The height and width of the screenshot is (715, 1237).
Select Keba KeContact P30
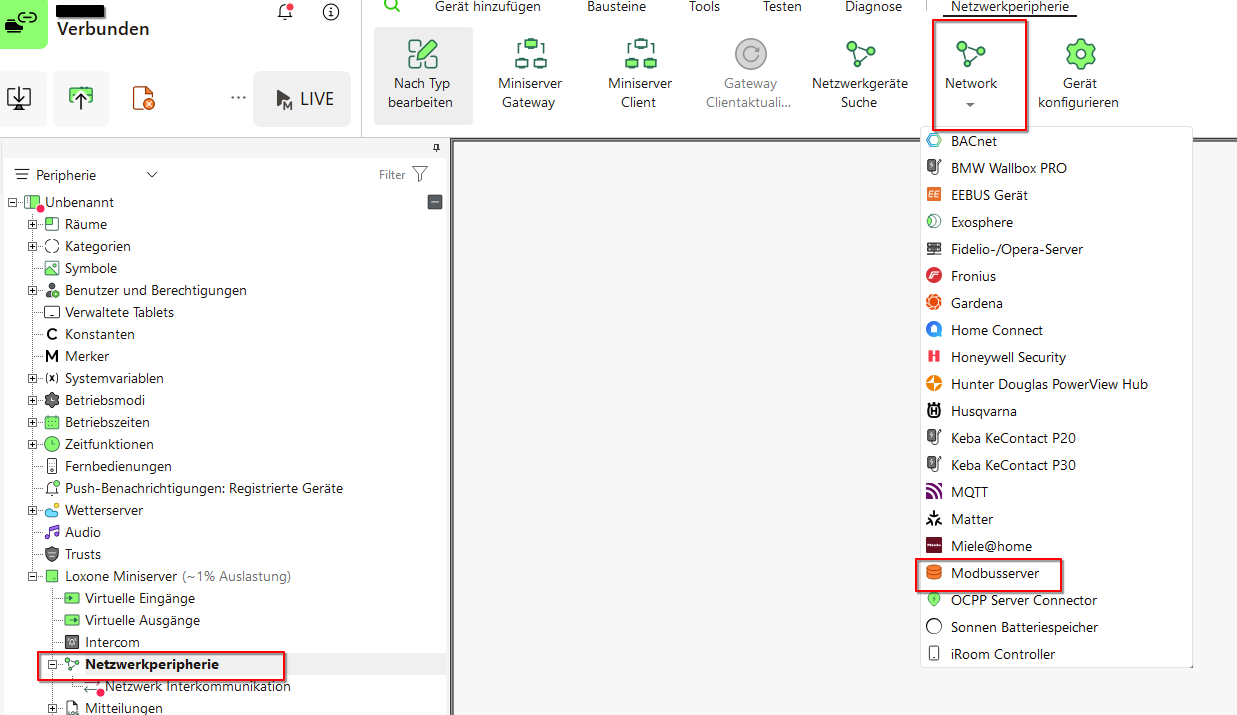1056,465
